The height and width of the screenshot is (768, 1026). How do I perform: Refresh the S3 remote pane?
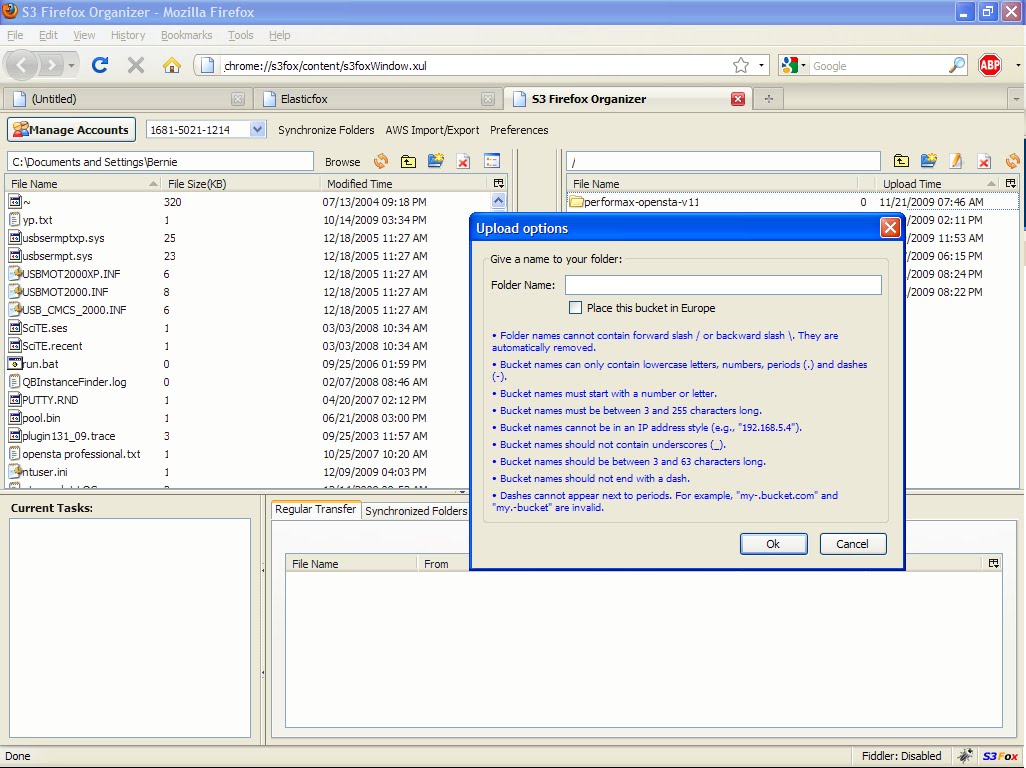(x=1012, y=161)
